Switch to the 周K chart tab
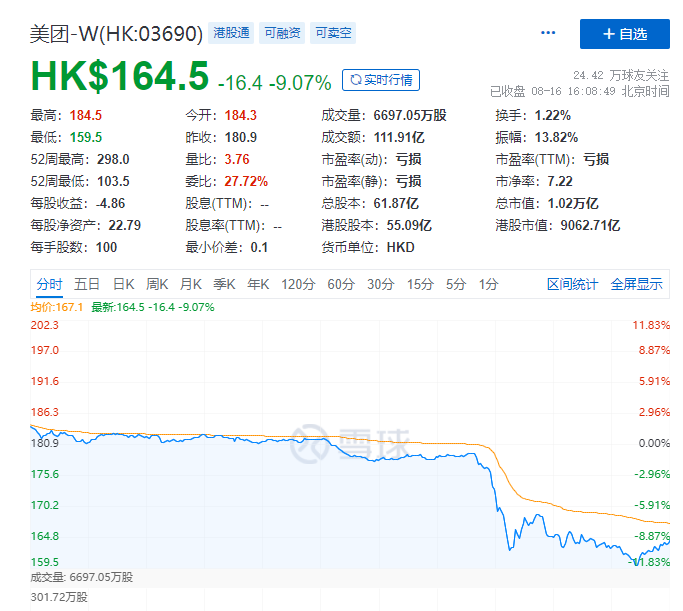The width and height of the screenshot is (683, 611). pos(157,284)
